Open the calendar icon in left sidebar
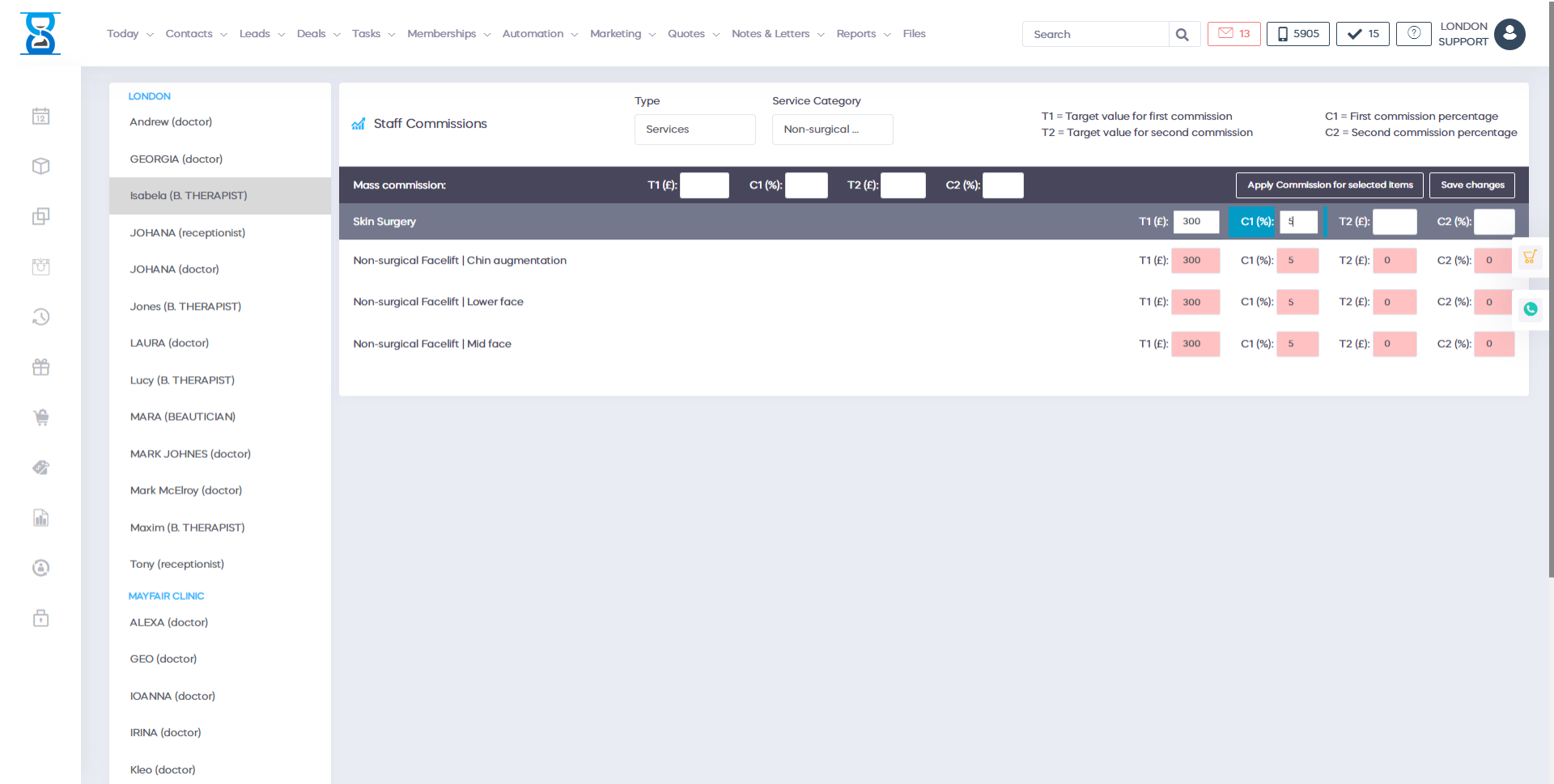 pyautogui.click(x=40, y=117)
